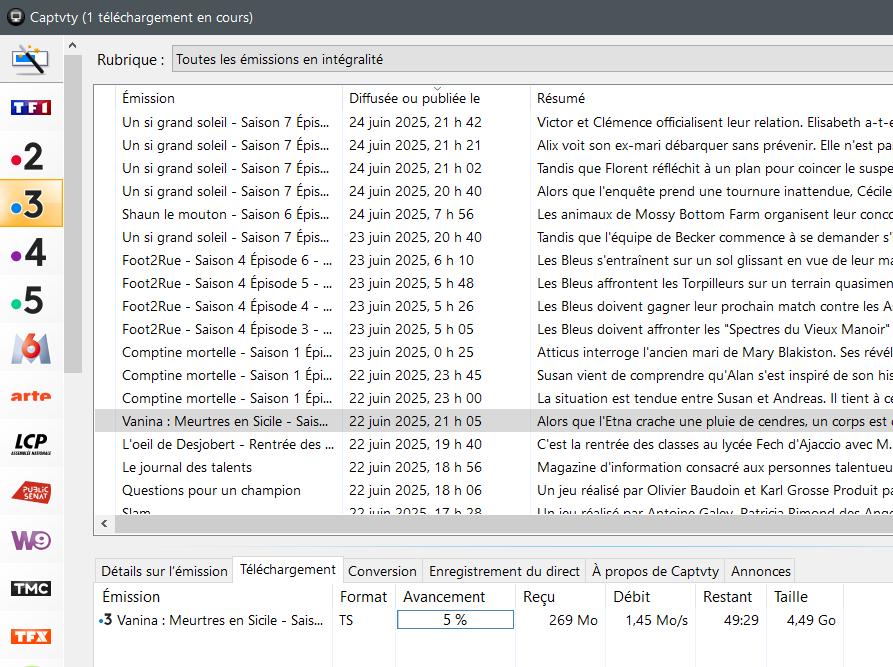The image size is (893, 667).
Task: Select the TF1 channel icon
Action: pyautogui.click(x=30, y=107)
